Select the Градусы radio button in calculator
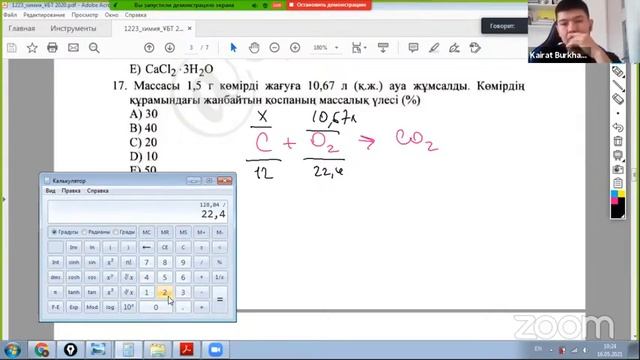The width and height of the screenshot is (640, 360). click(x=54, y=232)
